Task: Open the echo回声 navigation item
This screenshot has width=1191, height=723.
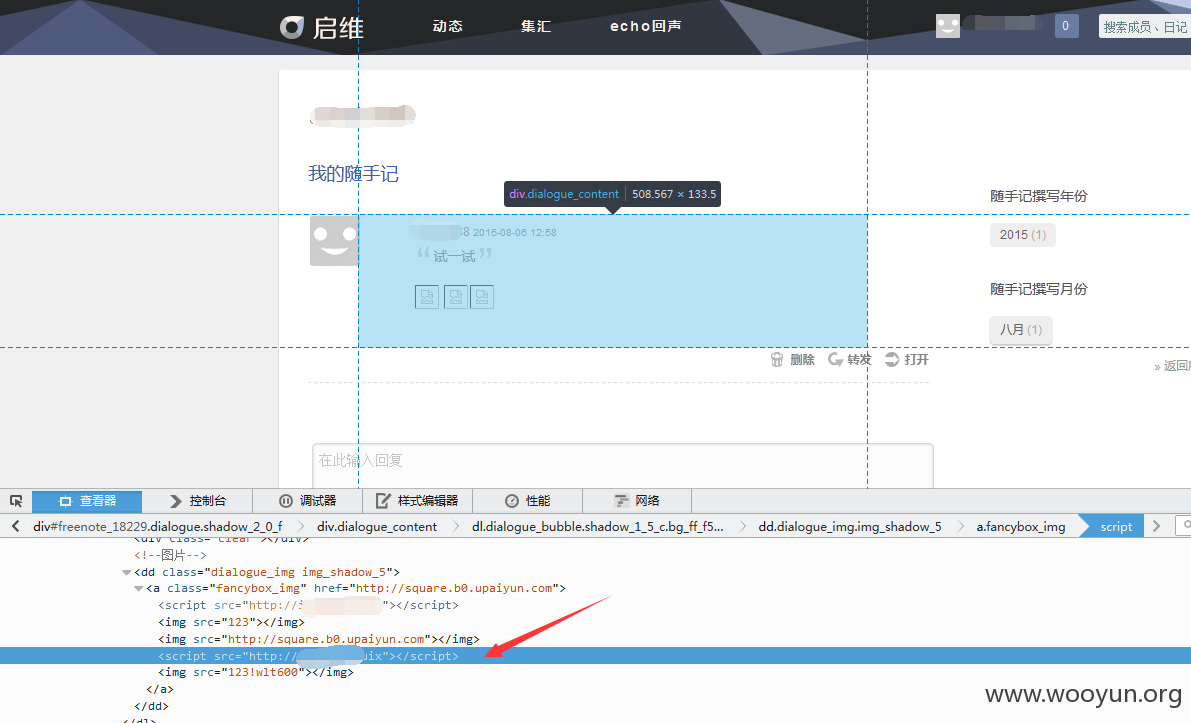Action: coord(646,26)
